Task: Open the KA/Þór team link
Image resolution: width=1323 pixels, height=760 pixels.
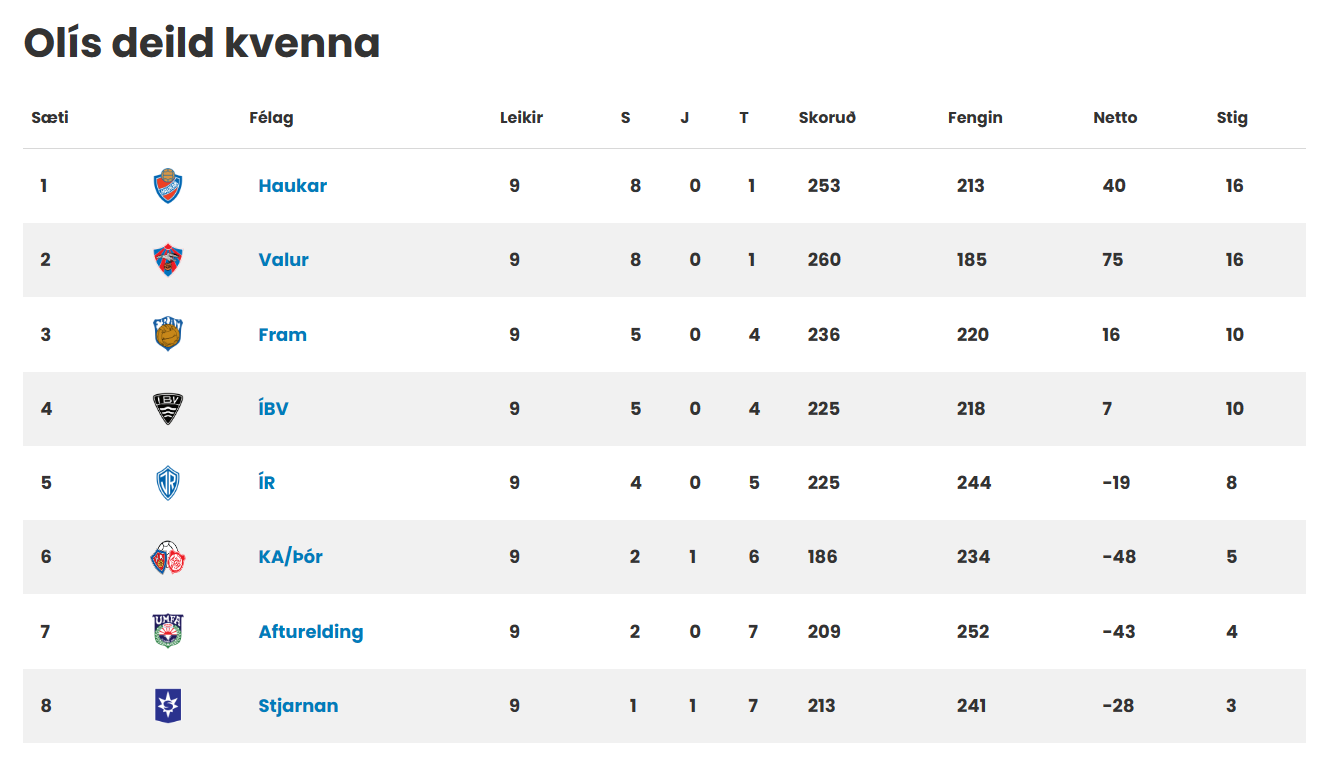Action: (x=291, y=557)
